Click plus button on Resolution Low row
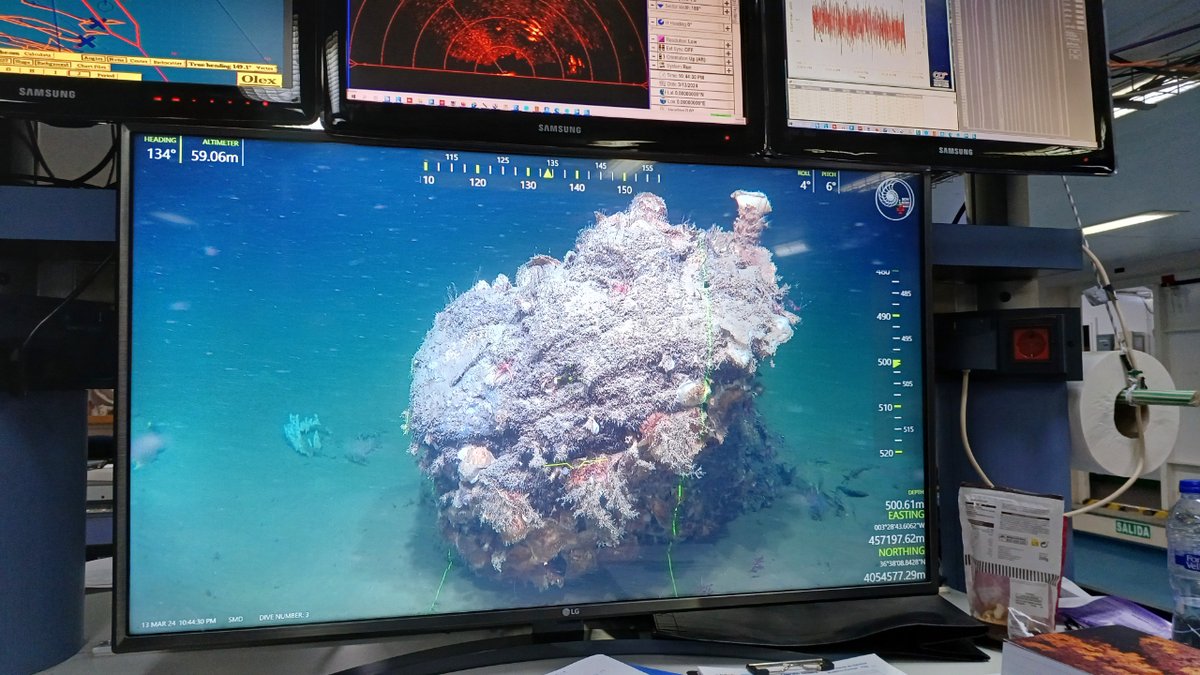1200x675 pixels. click(x=728, y=45)
